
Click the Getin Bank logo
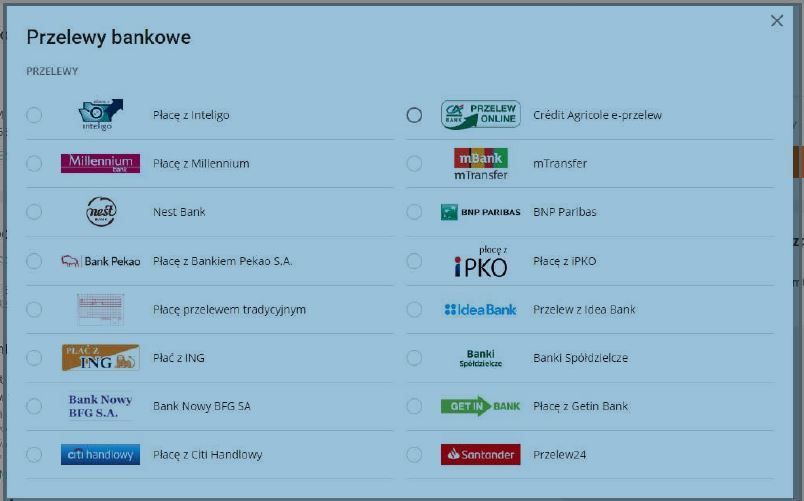click(x=480, y=406)
